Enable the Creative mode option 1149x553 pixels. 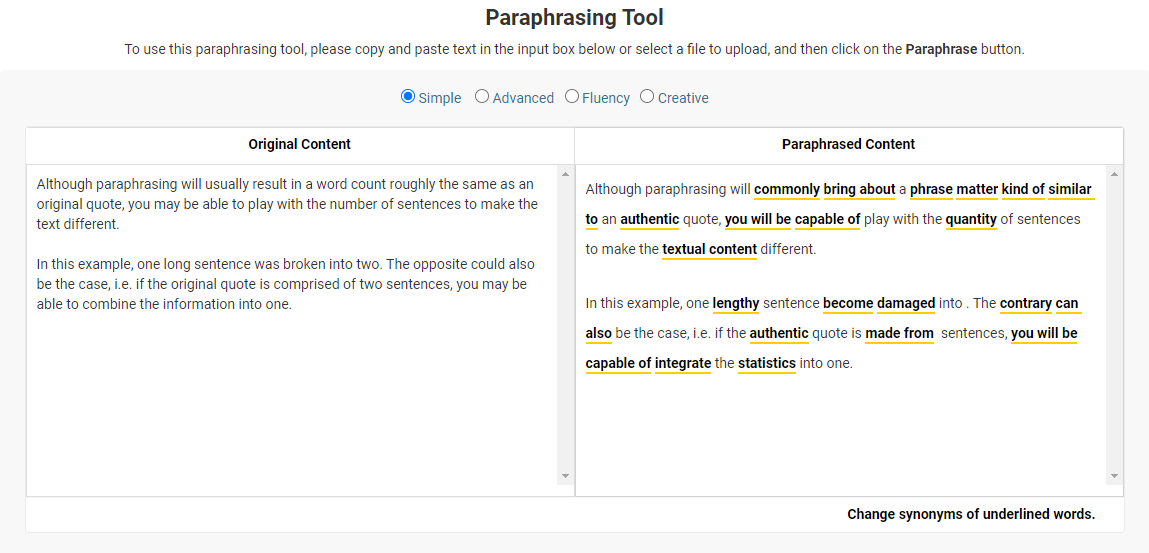(647, 97)
